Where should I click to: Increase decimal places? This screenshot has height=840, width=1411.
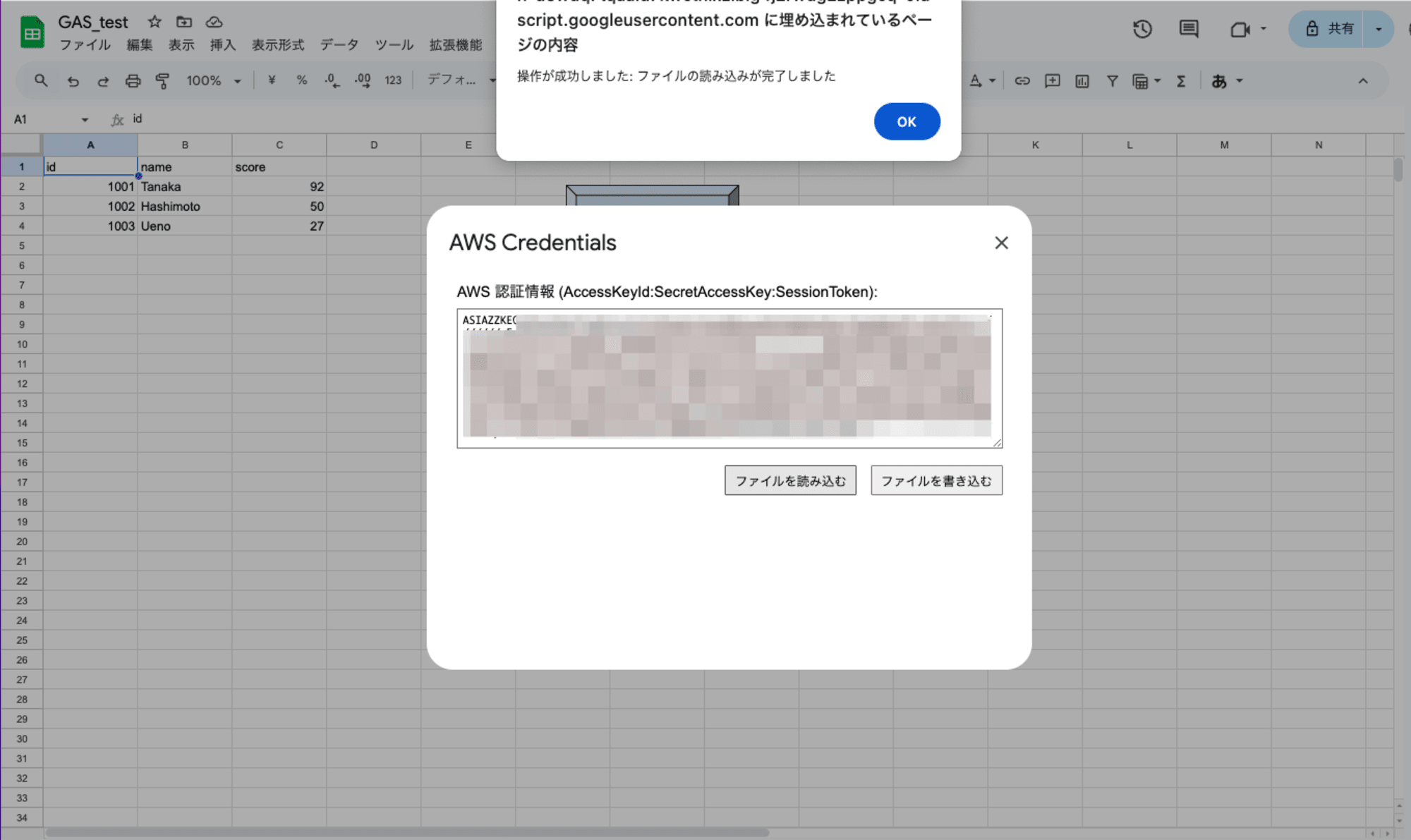pos(363,80)
